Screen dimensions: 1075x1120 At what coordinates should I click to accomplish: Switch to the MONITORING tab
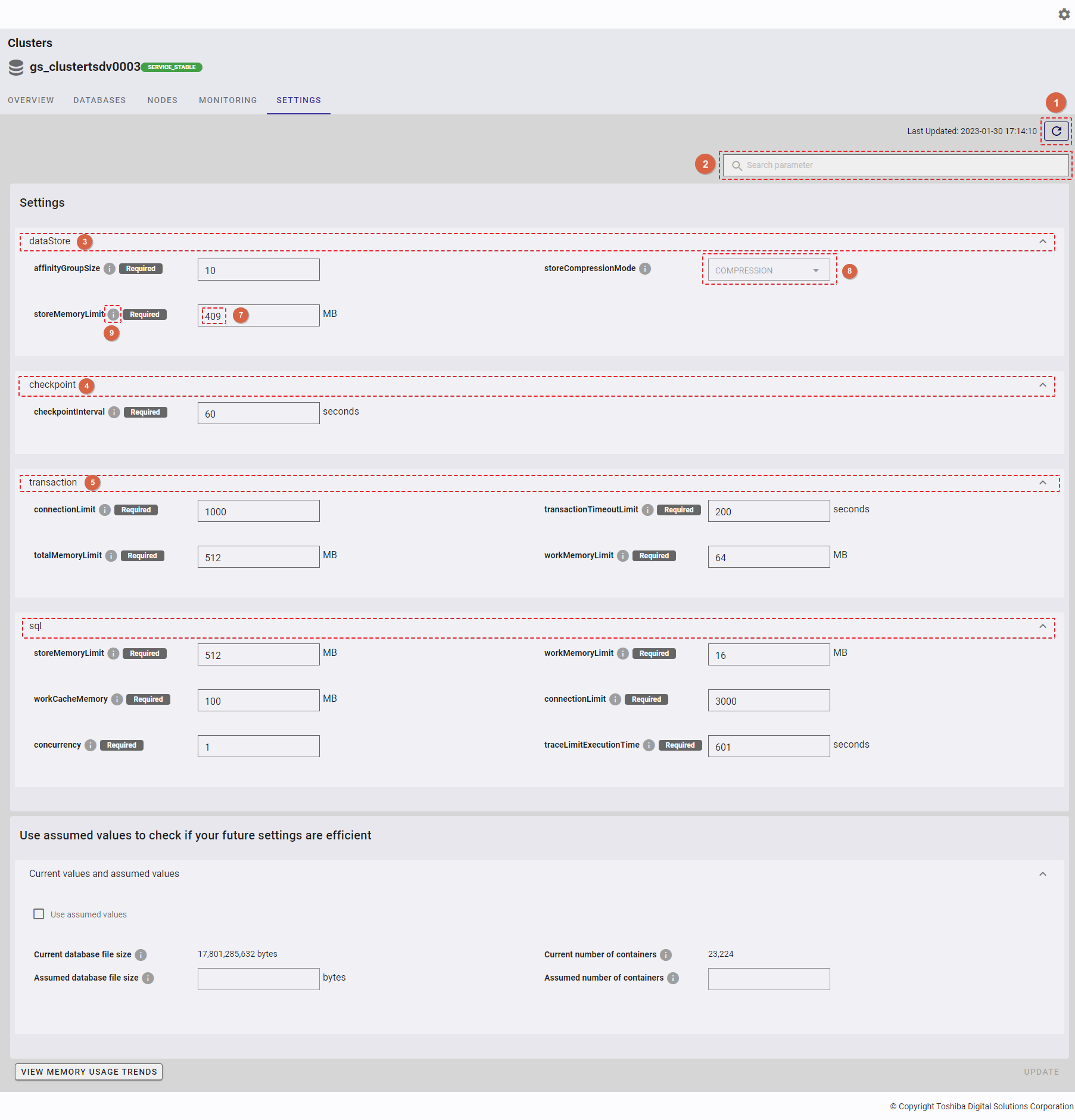click(228, 100)
